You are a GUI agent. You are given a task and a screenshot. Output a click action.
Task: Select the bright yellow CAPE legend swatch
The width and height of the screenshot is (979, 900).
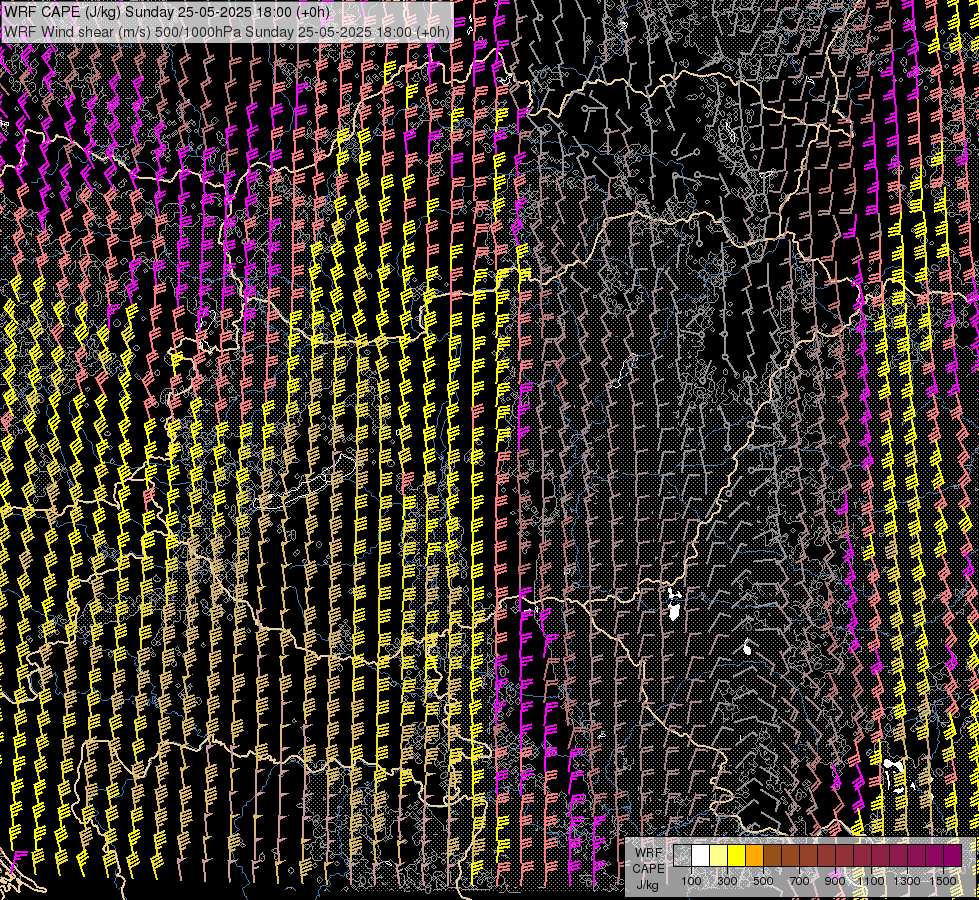[737, 855]
